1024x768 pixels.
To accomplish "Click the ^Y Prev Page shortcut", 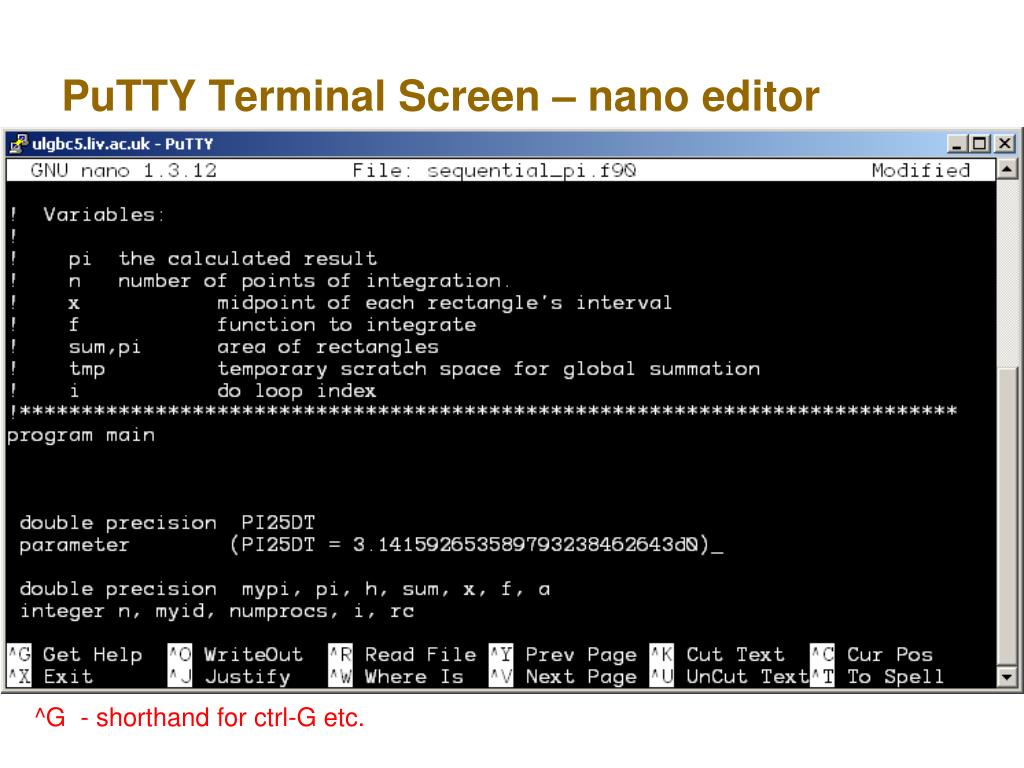I will click(x=564, y=654).
